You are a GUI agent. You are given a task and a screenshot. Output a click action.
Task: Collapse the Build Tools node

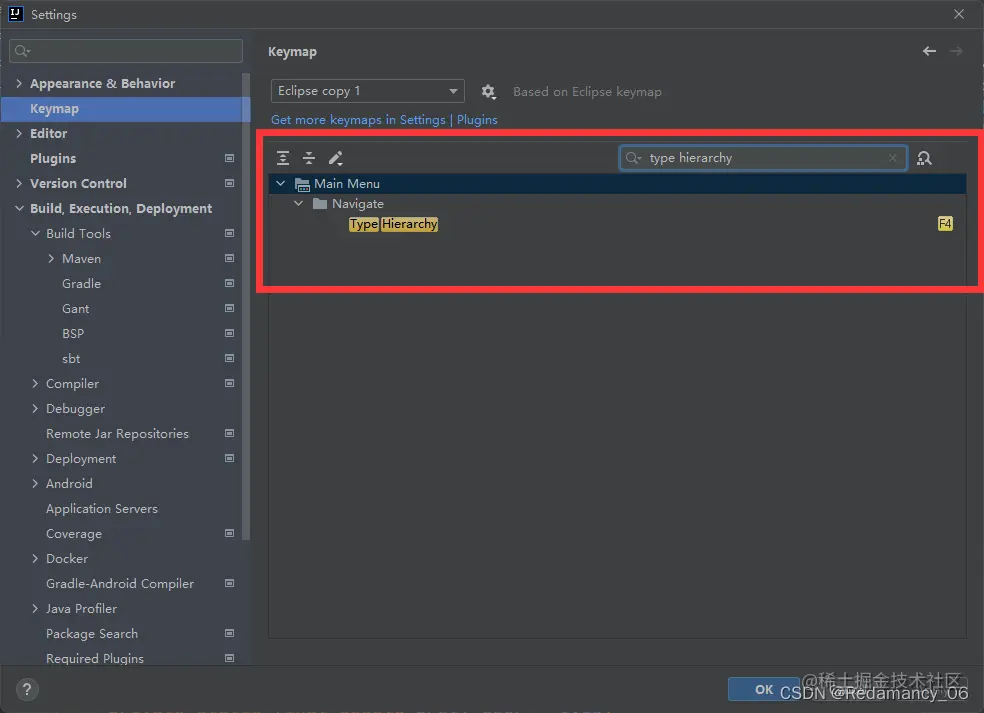click(35, 233)
